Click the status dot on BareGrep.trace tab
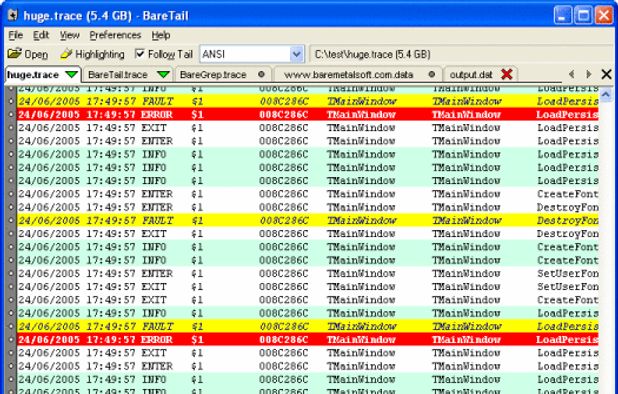Viewport: 618px width, 394px height. pos(261,74)
